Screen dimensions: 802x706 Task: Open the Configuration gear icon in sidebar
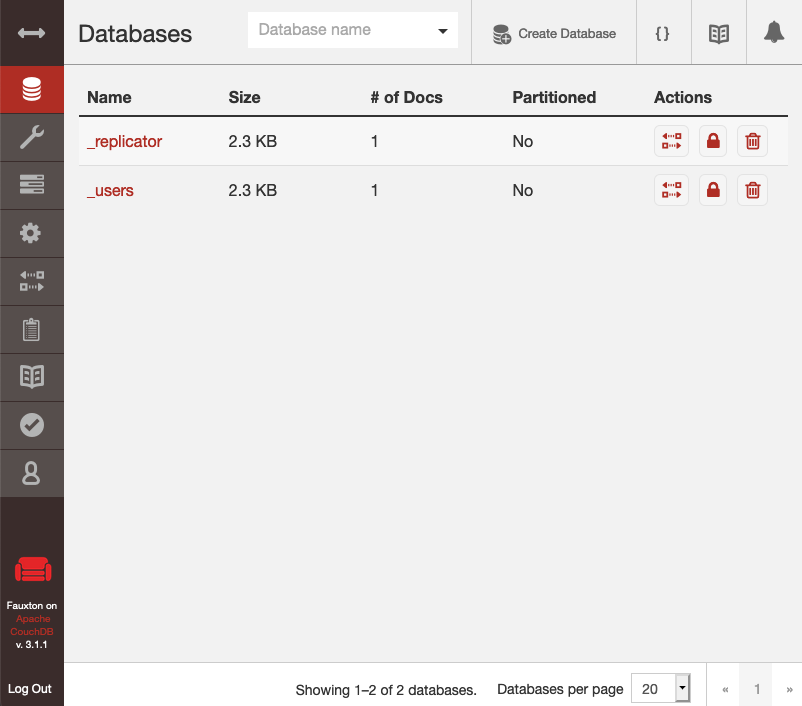click(31, 233)
